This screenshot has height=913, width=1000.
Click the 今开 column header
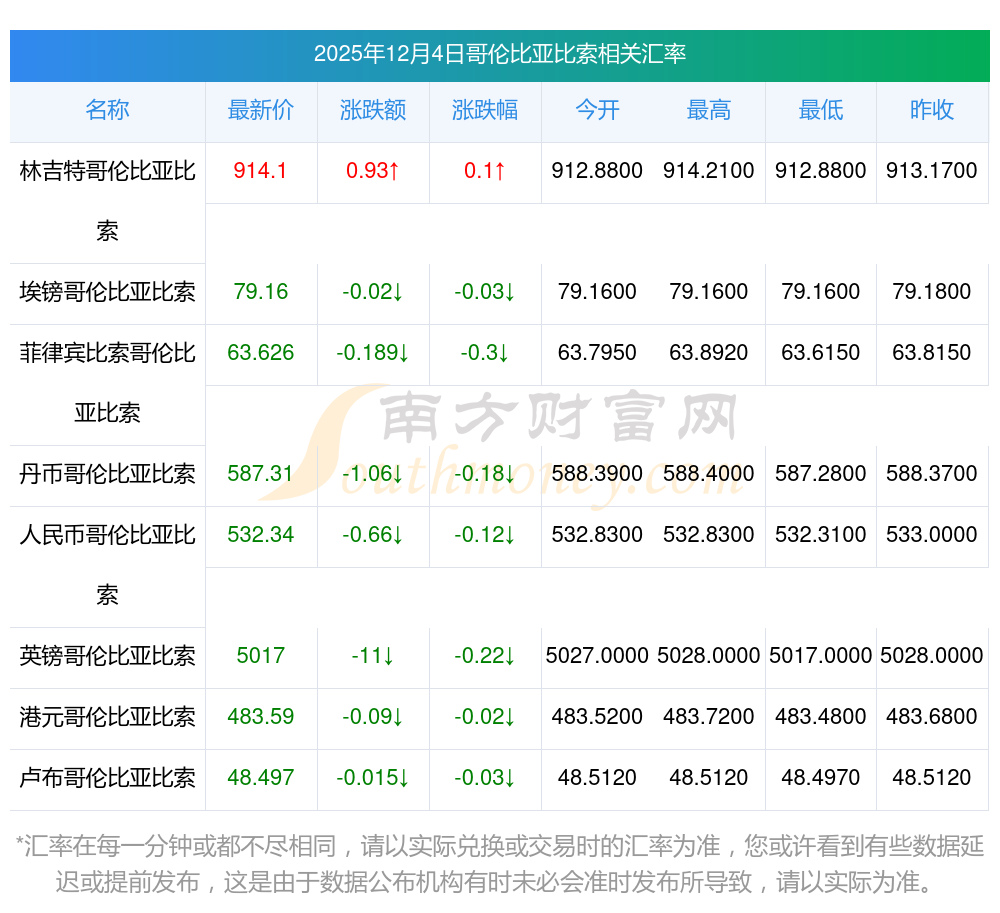pyautogui.click(x=597, y=110)
